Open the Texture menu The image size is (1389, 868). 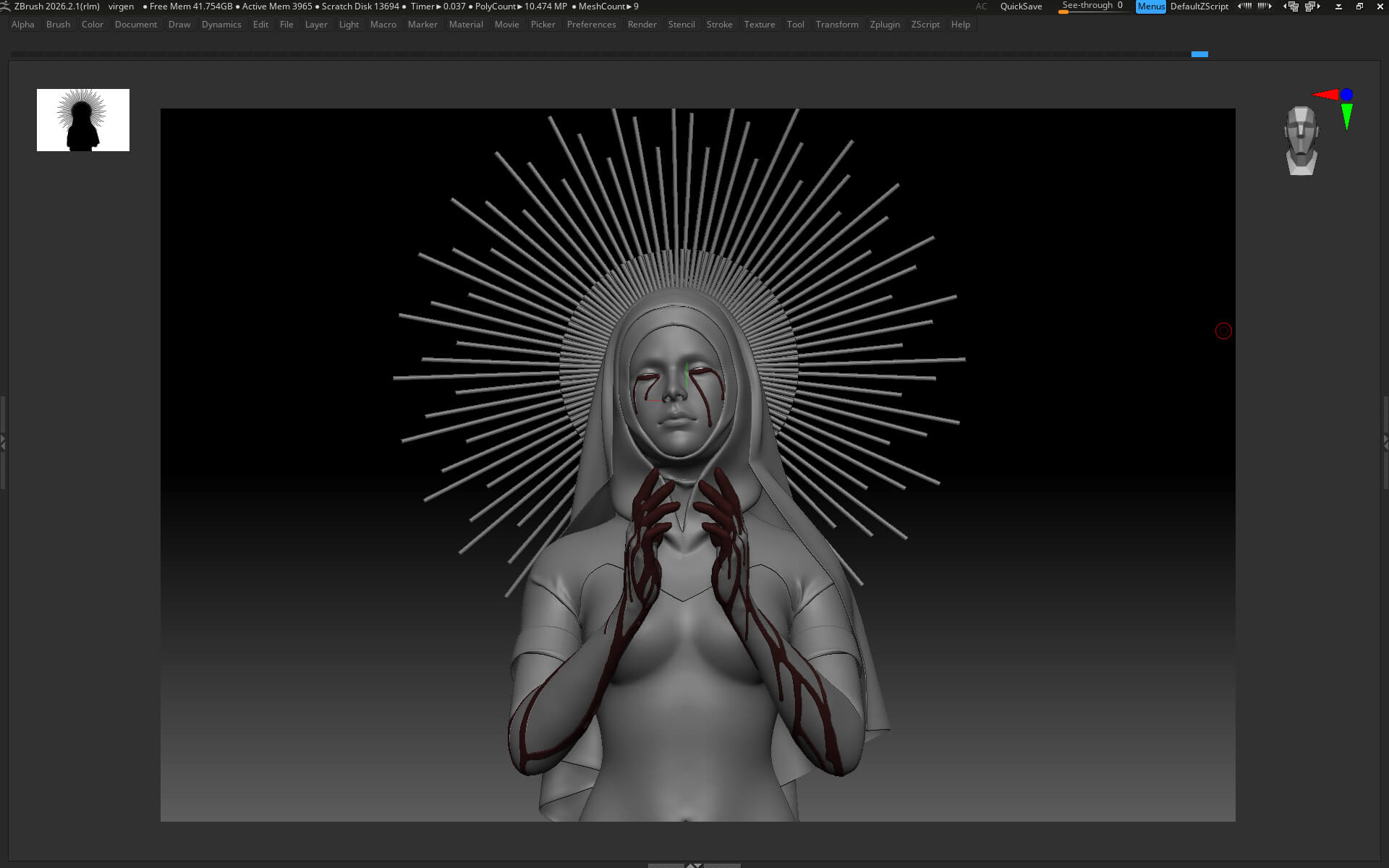click(760, 25)
